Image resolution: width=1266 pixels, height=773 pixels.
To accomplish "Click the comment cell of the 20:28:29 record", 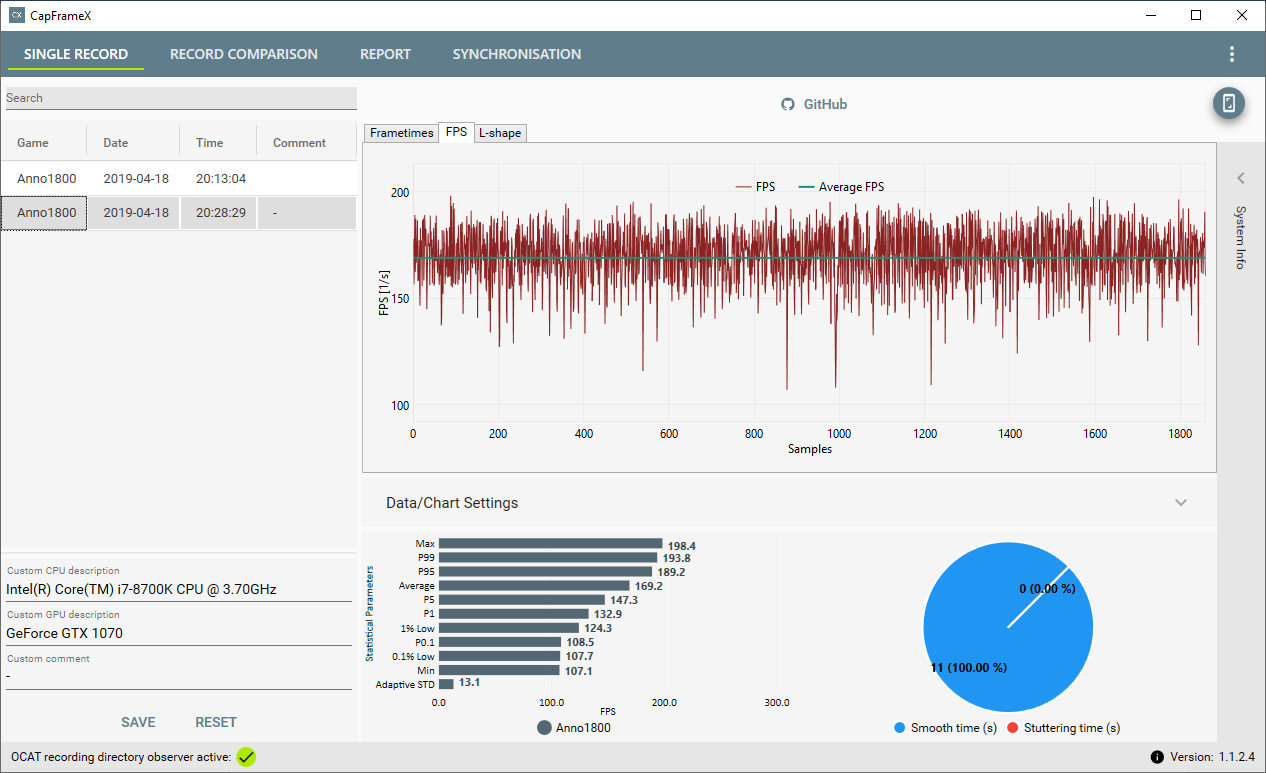I will pos(307,213).
